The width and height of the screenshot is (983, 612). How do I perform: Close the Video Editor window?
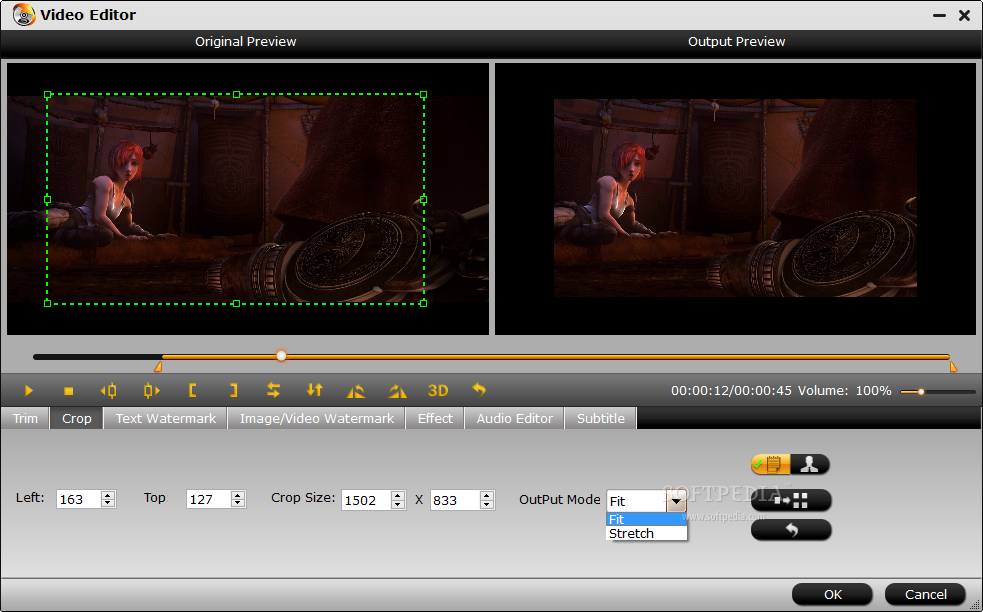tap(964, 16)
